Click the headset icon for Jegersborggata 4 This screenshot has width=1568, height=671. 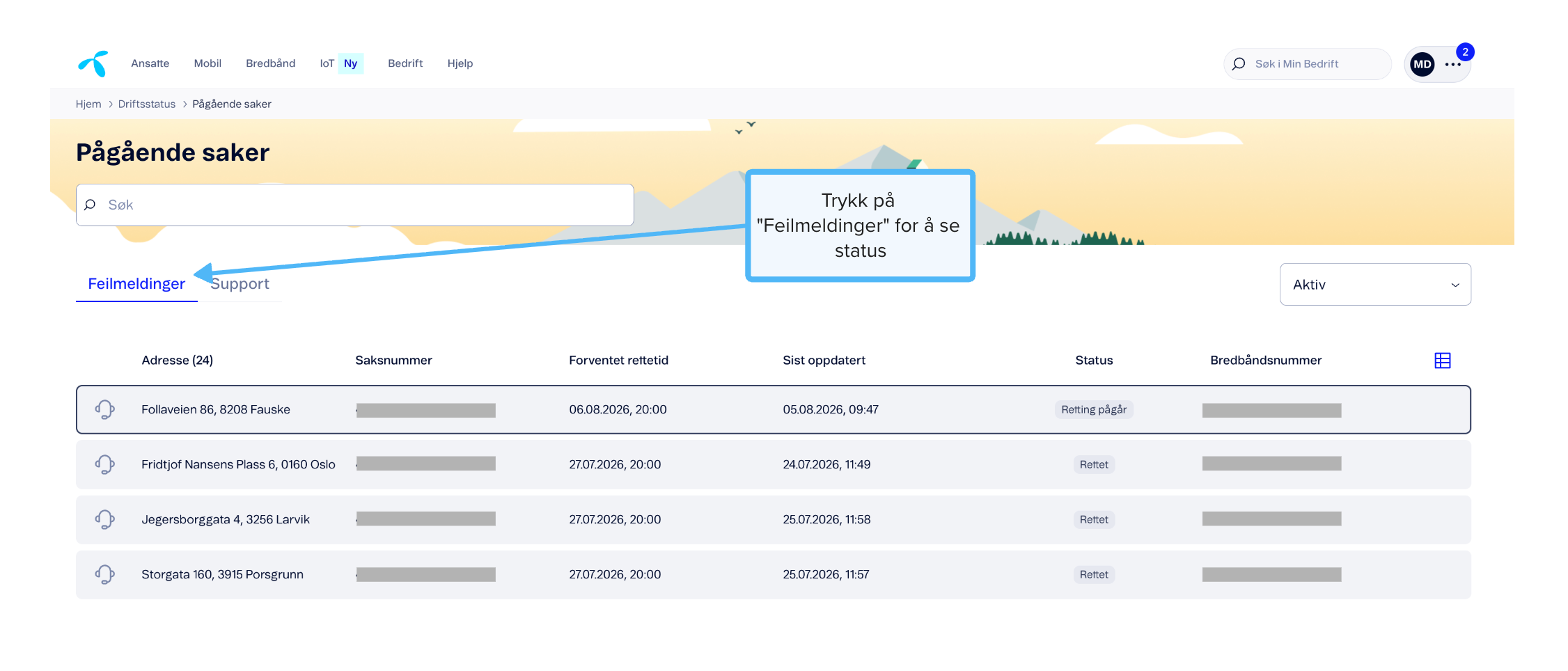tap(104, 519)
